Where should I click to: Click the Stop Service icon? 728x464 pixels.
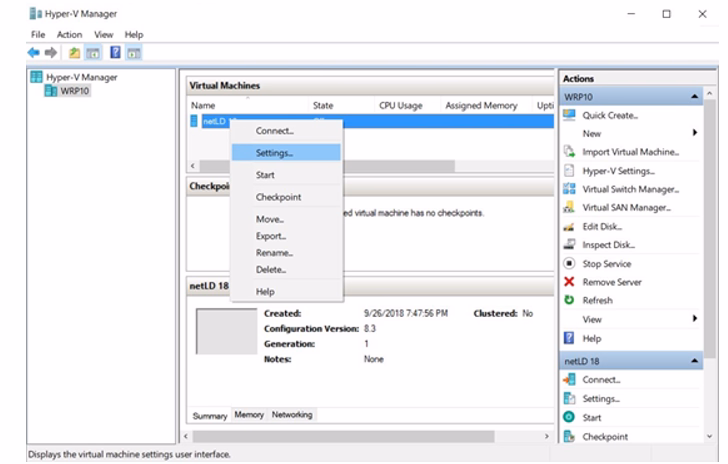[569, 263]
